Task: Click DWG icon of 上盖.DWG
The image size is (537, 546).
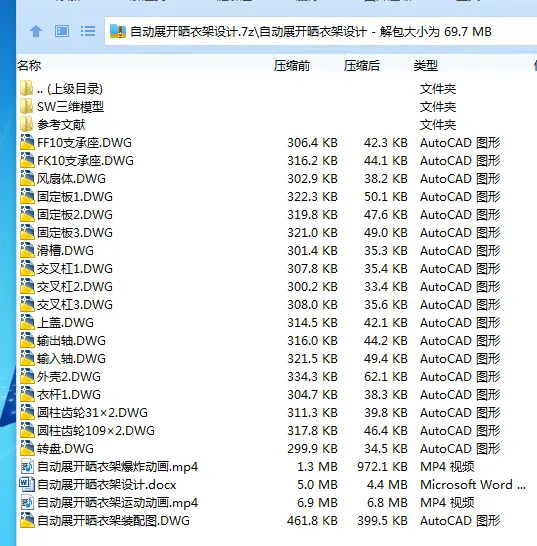Action: pyautogui.click(x=27, y=322)
